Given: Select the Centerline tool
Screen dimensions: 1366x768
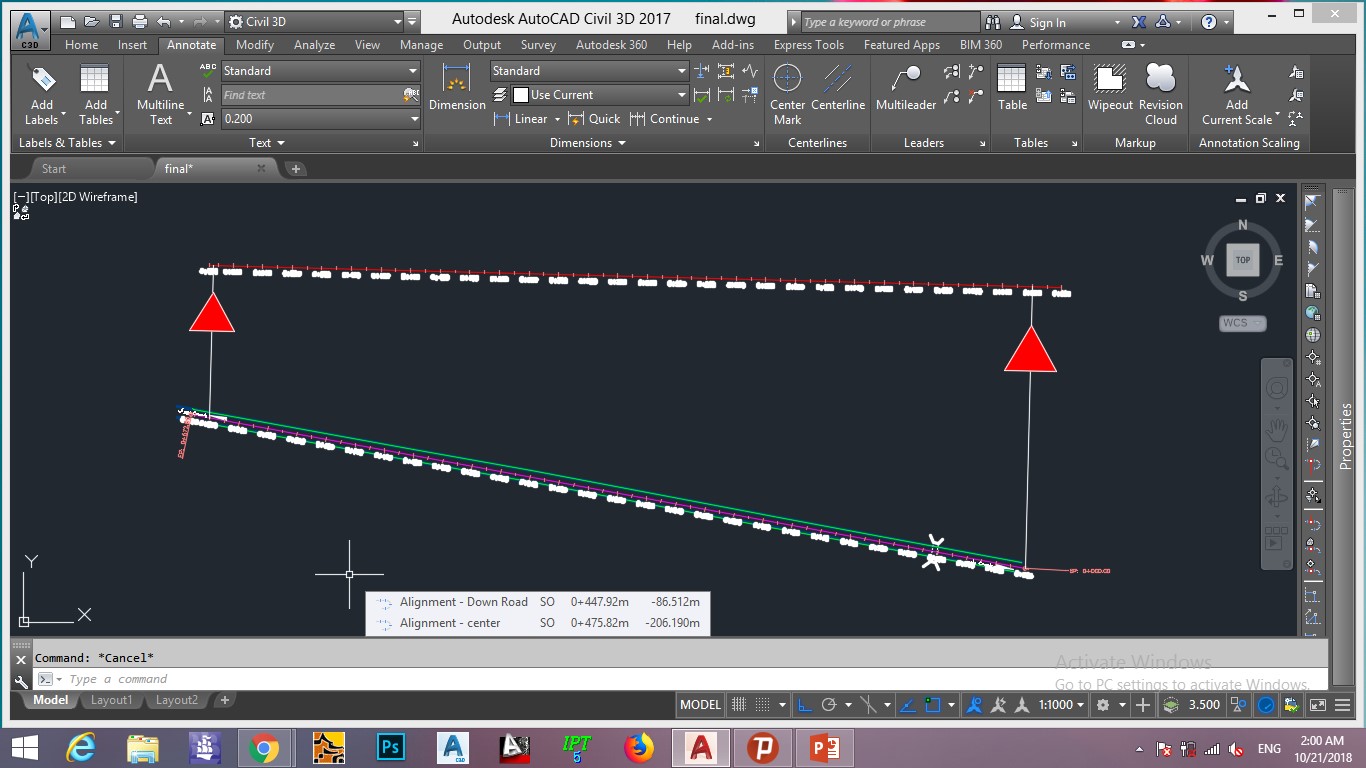Looking at the screenshot, I should [838, 87].
